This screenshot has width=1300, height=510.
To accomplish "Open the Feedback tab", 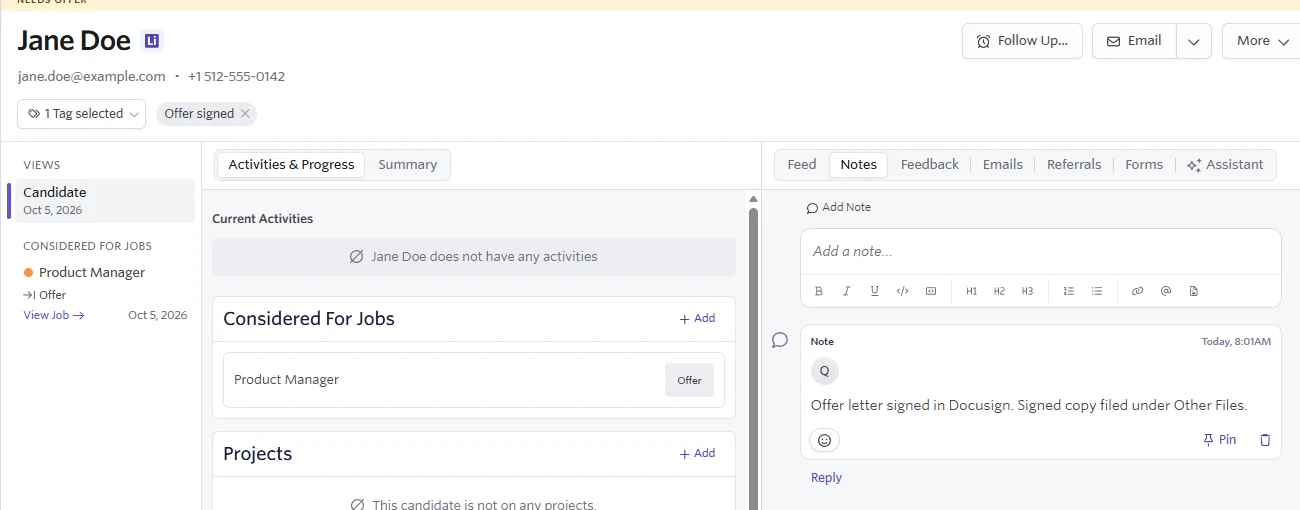I will (929, 165).
